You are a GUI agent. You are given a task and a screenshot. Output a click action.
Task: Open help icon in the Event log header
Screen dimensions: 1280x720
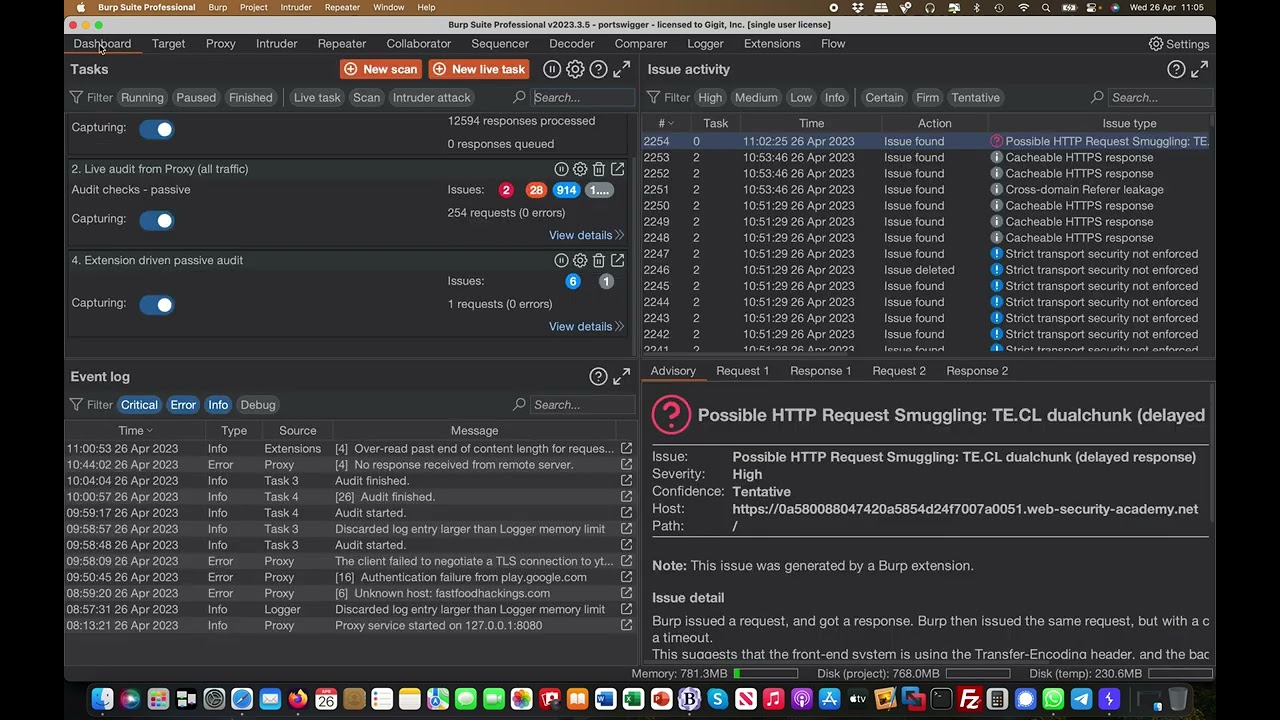[x=598, y=377]
